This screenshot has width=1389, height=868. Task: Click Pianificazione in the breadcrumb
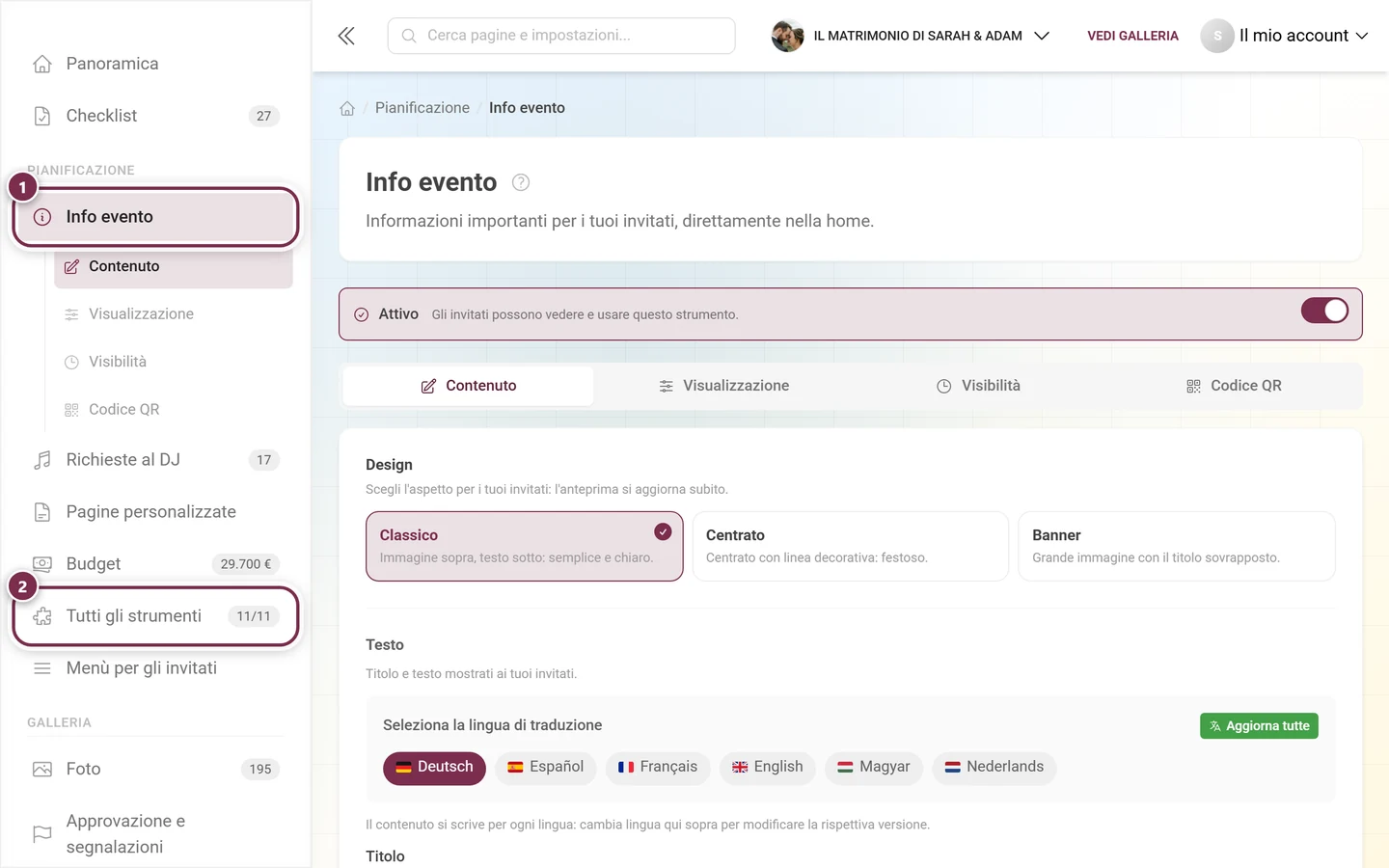pos(422,108)
